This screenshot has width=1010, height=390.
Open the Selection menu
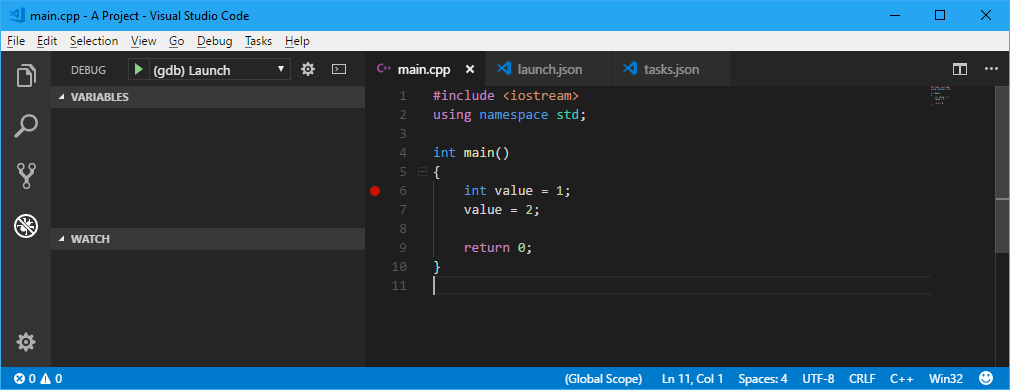[x=94, y=41]
